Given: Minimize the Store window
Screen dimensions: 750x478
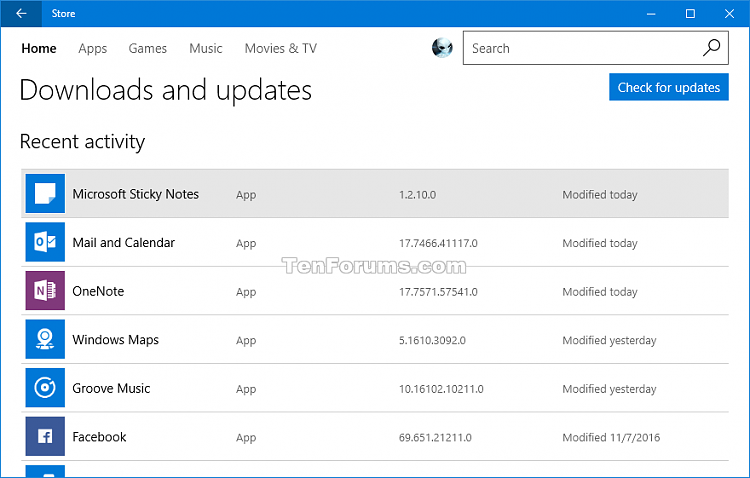Looking at the screenshot, I should click(x=651, y=13).
